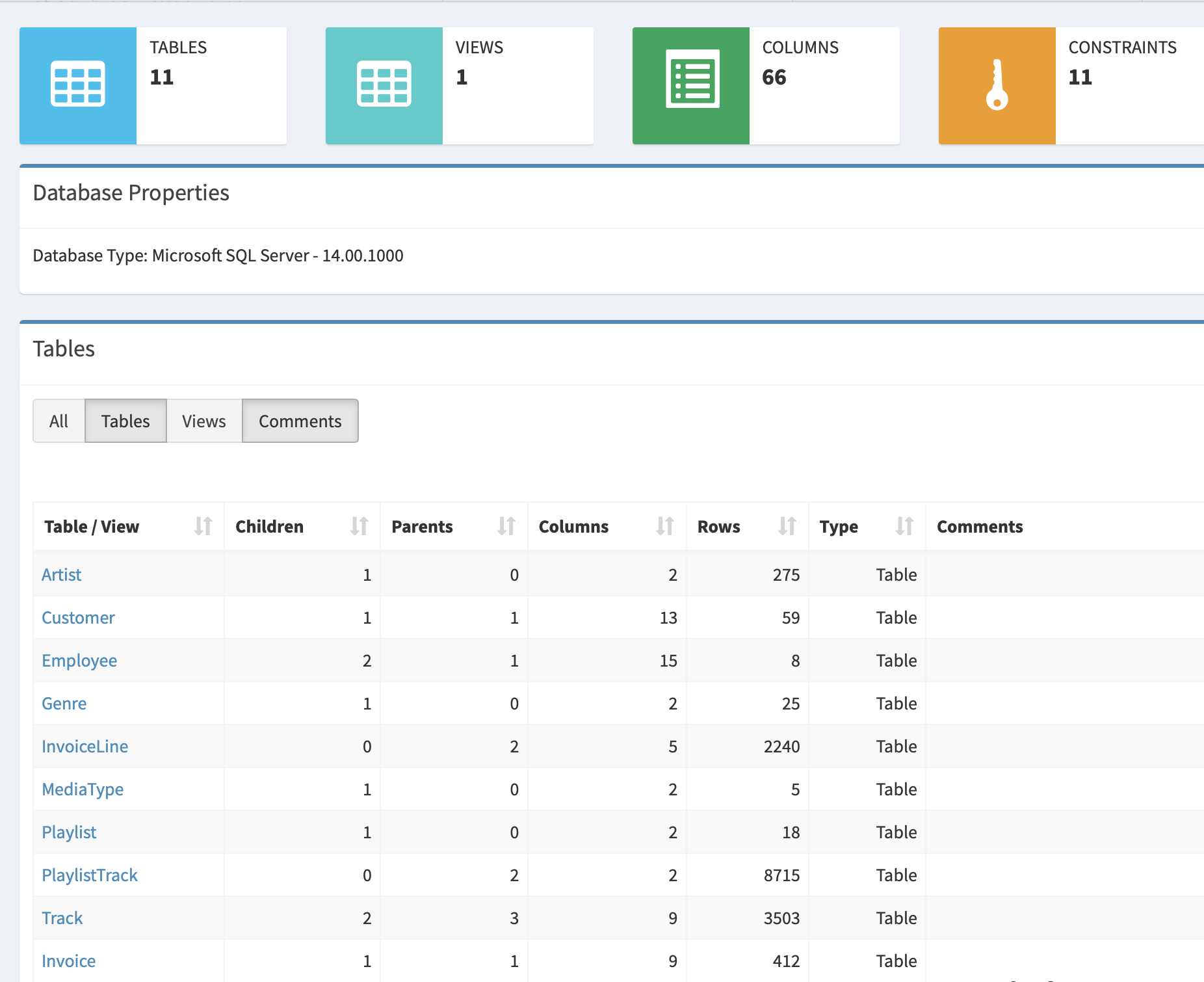This screenshot has height=982, width=1204.
Task: Click the Database Properties heading
Action: (131, 193)
